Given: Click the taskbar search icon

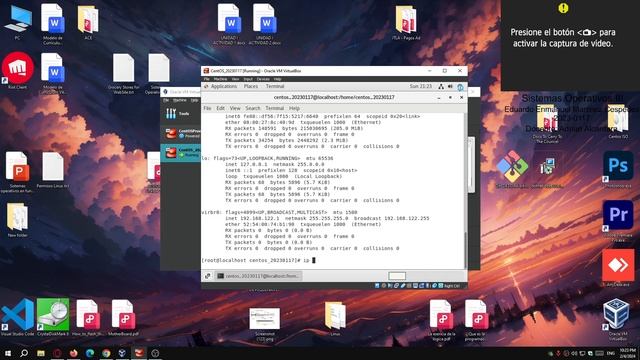Looking at the screenshot, I should 24,353.
